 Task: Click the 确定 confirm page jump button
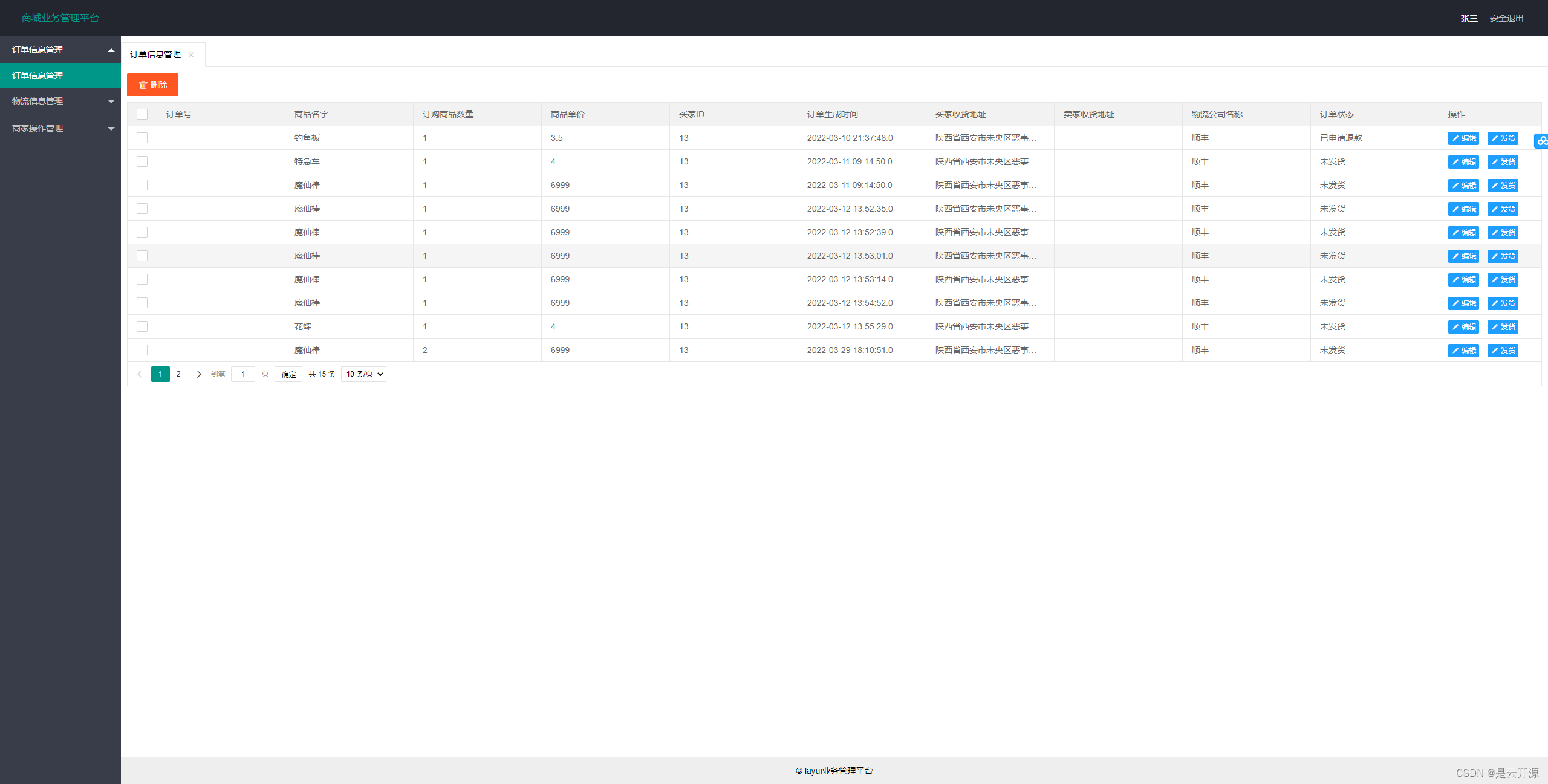[288, 374]
